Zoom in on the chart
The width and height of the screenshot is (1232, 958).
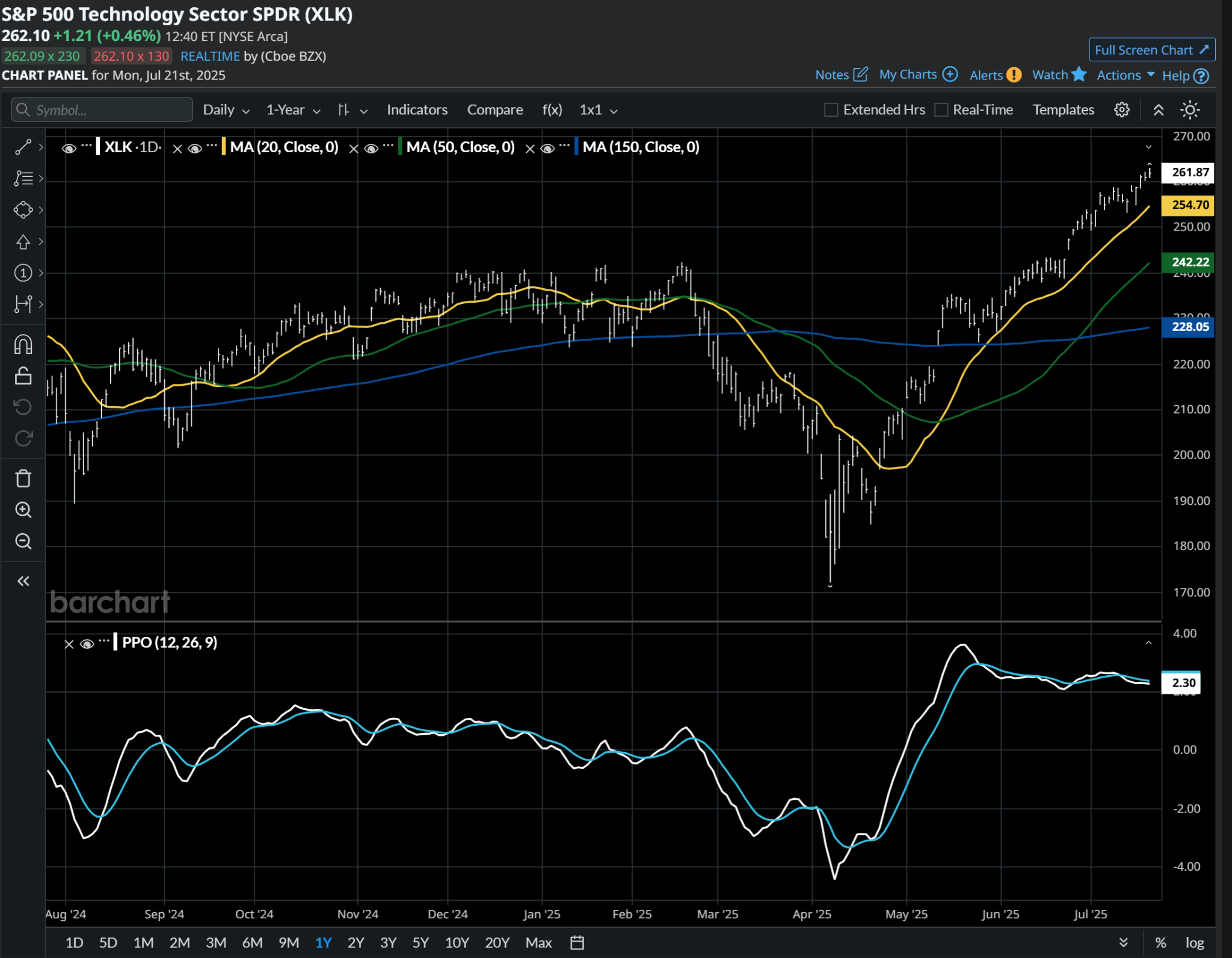tap(23, 510)
